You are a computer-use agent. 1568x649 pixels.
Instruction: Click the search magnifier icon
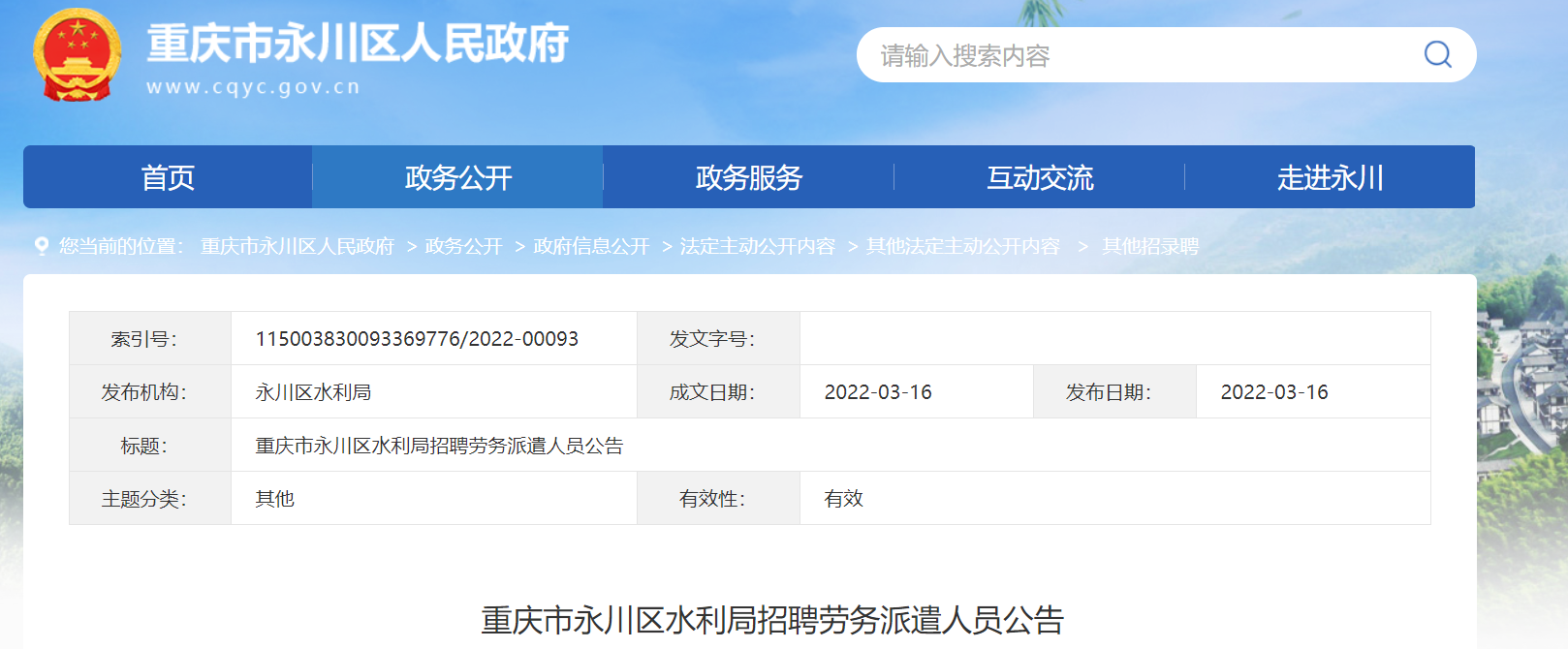pos(1437,54)
